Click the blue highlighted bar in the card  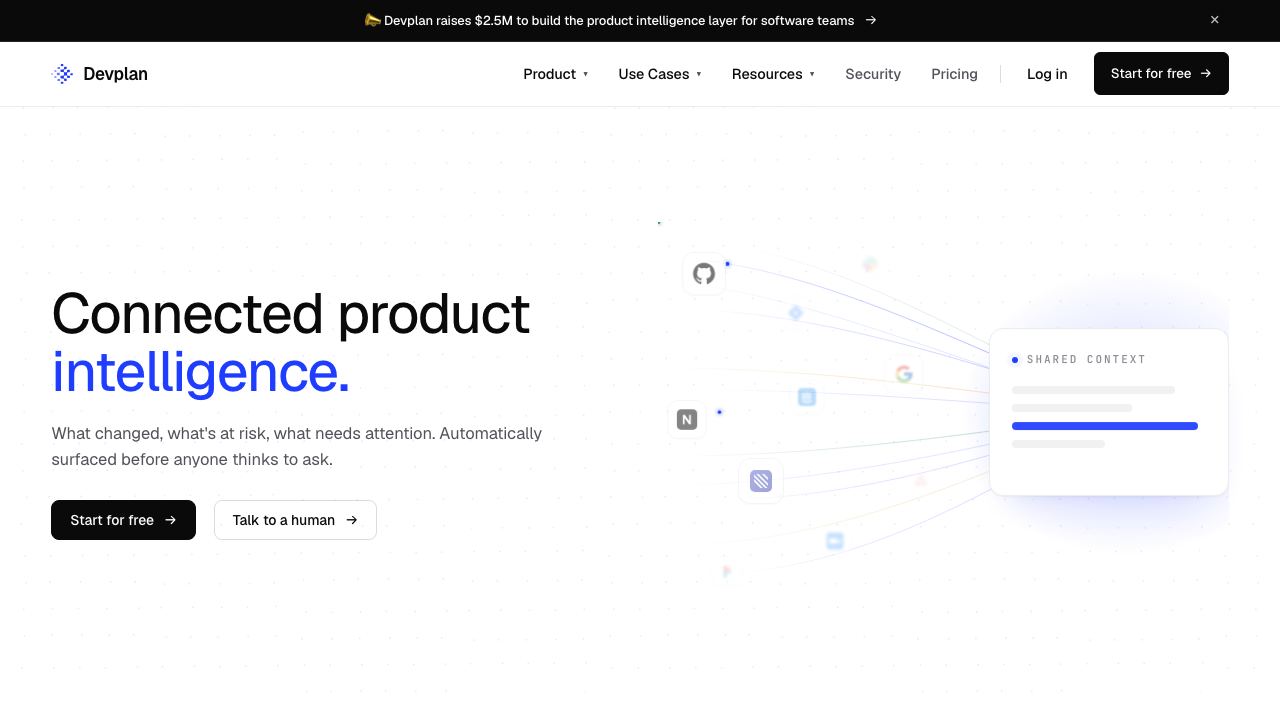point(1105,426)
